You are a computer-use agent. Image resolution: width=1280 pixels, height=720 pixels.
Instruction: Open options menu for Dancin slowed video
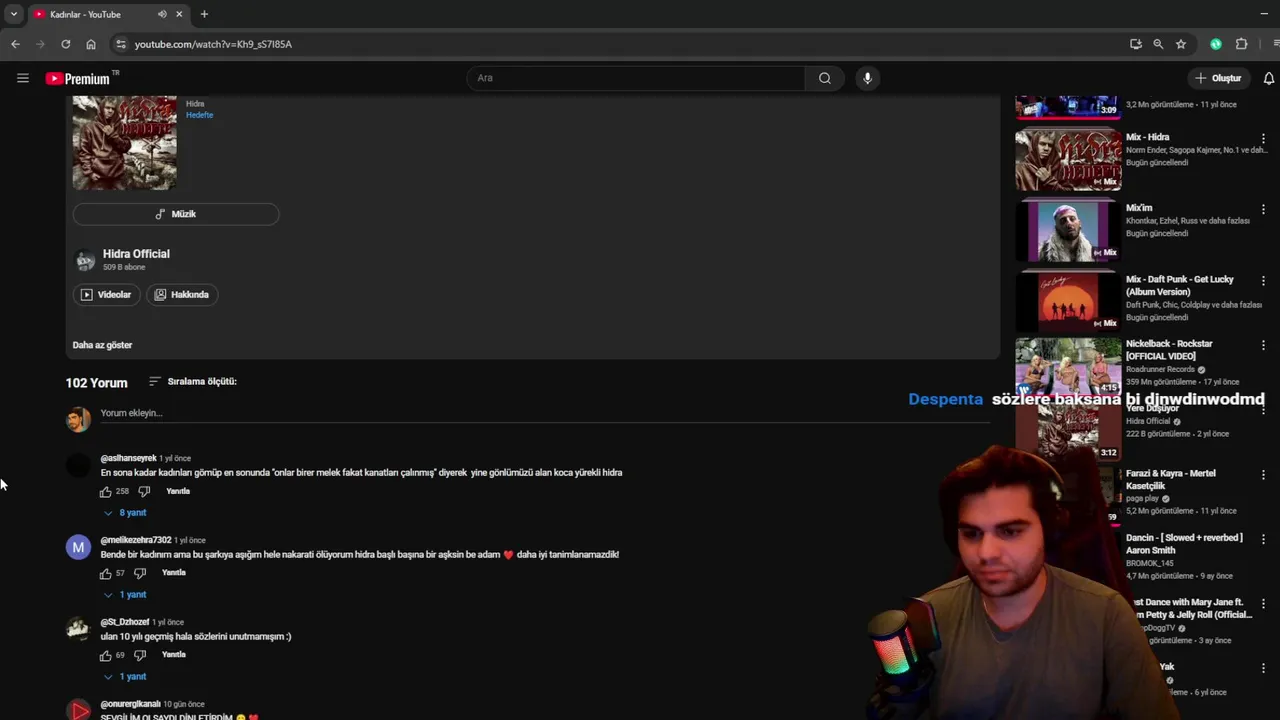tap(1263, 539)
